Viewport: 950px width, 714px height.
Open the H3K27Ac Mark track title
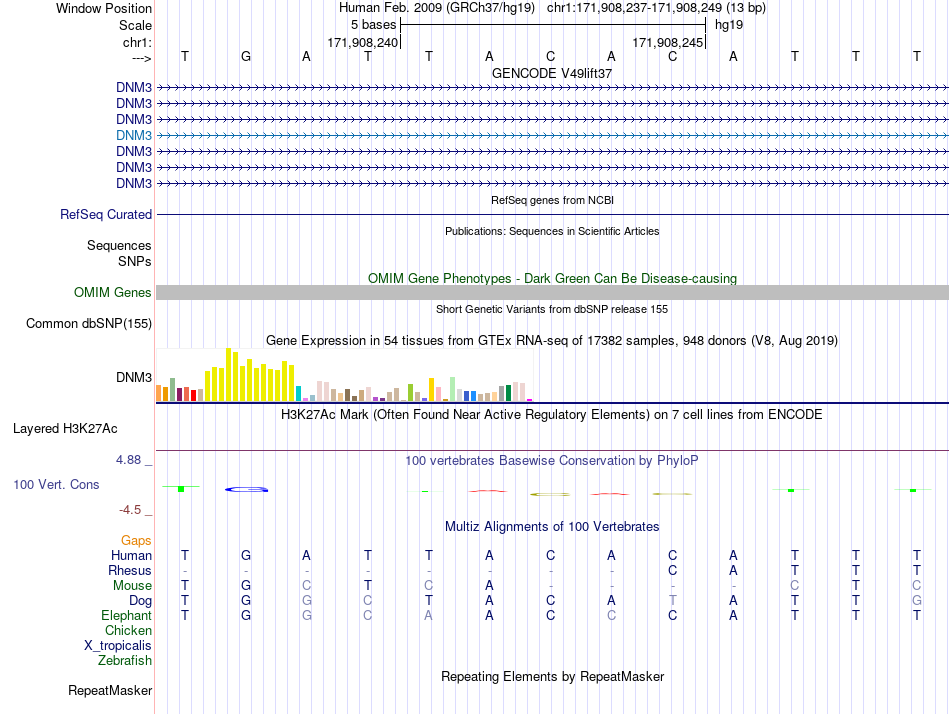coord(552,415)
